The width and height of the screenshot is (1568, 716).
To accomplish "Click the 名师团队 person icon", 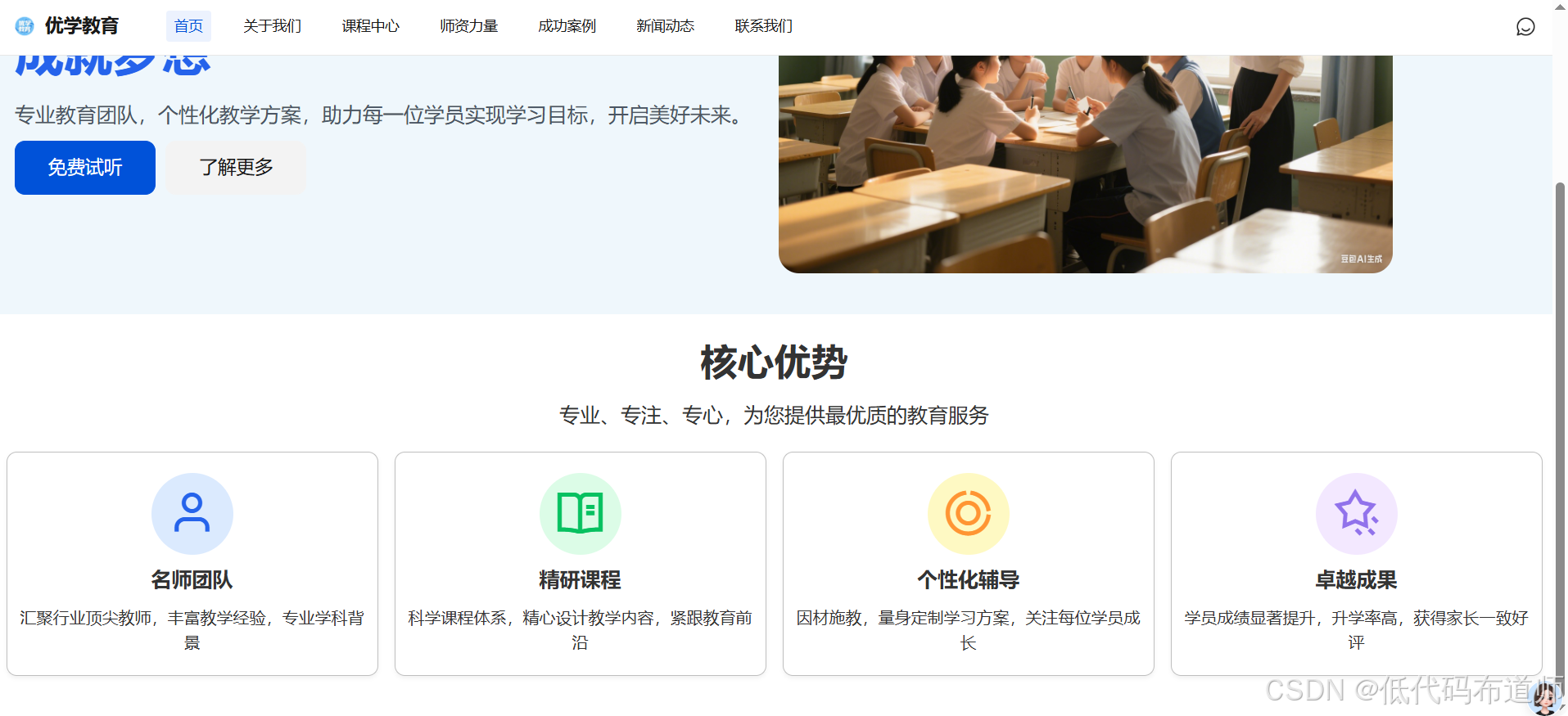I will click(x=192, y=514).
